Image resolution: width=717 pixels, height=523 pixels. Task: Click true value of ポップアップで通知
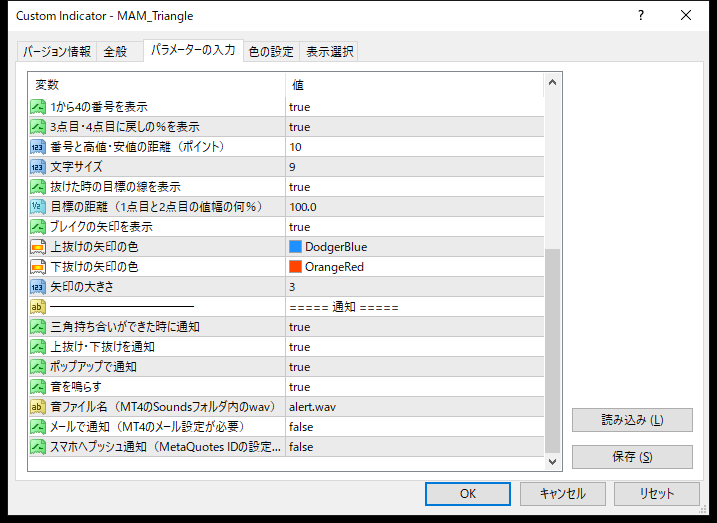coord(415,367)
